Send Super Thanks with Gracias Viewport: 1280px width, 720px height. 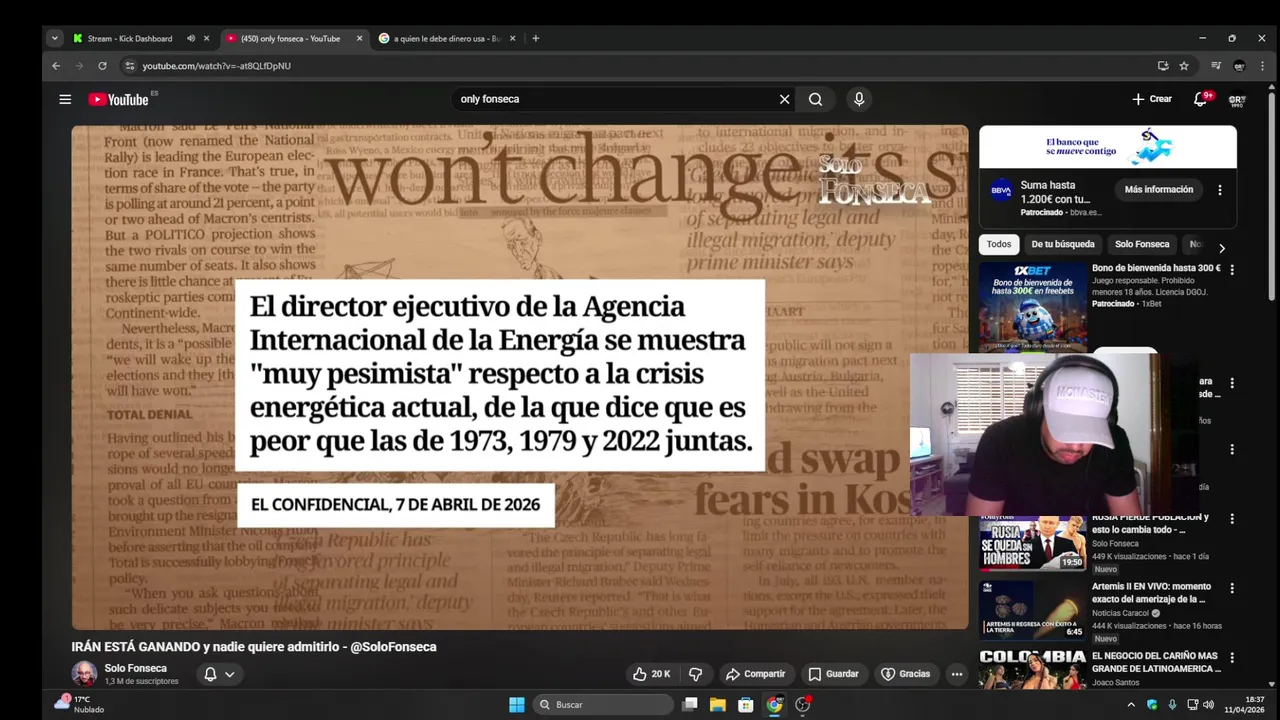905,674
